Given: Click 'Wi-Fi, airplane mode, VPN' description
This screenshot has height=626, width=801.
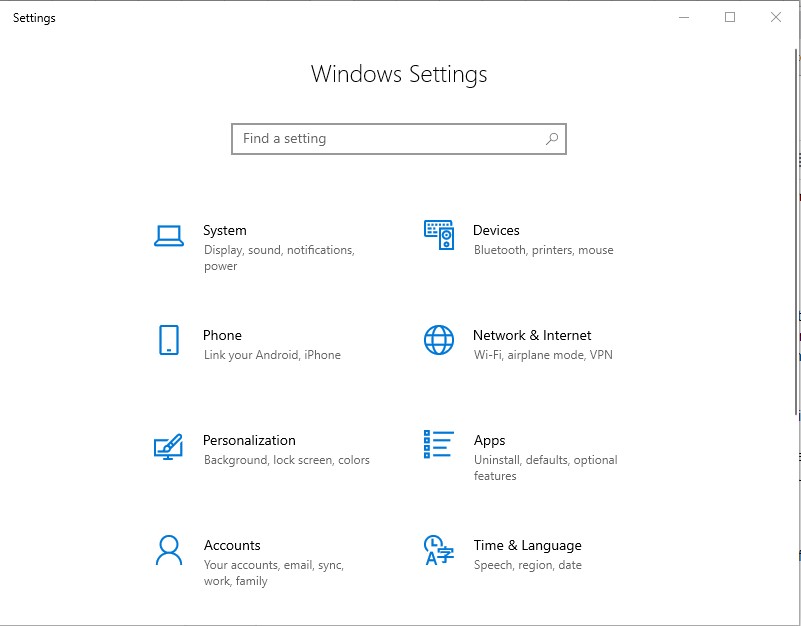Looking at the screenshot, I should tap(543, 355).
